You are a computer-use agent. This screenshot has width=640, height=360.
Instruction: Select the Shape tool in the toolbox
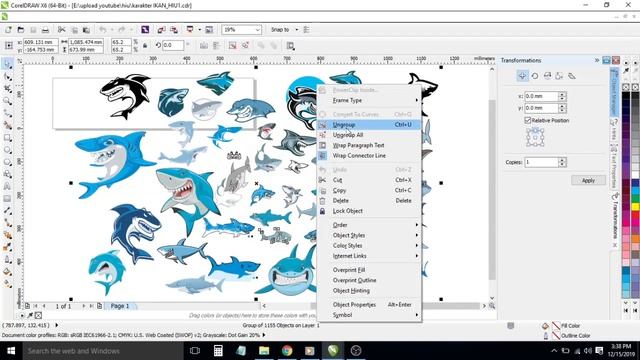tap(7, 77)
